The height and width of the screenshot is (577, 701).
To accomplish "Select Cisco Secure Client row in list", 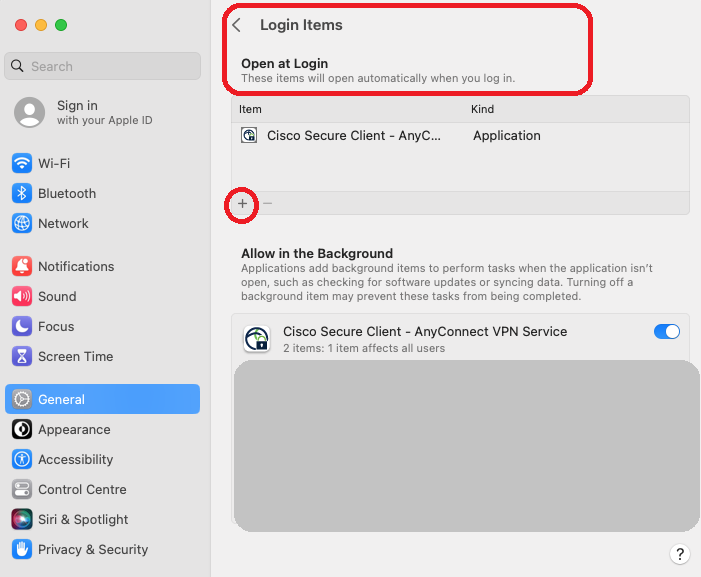I will [460, 135].
